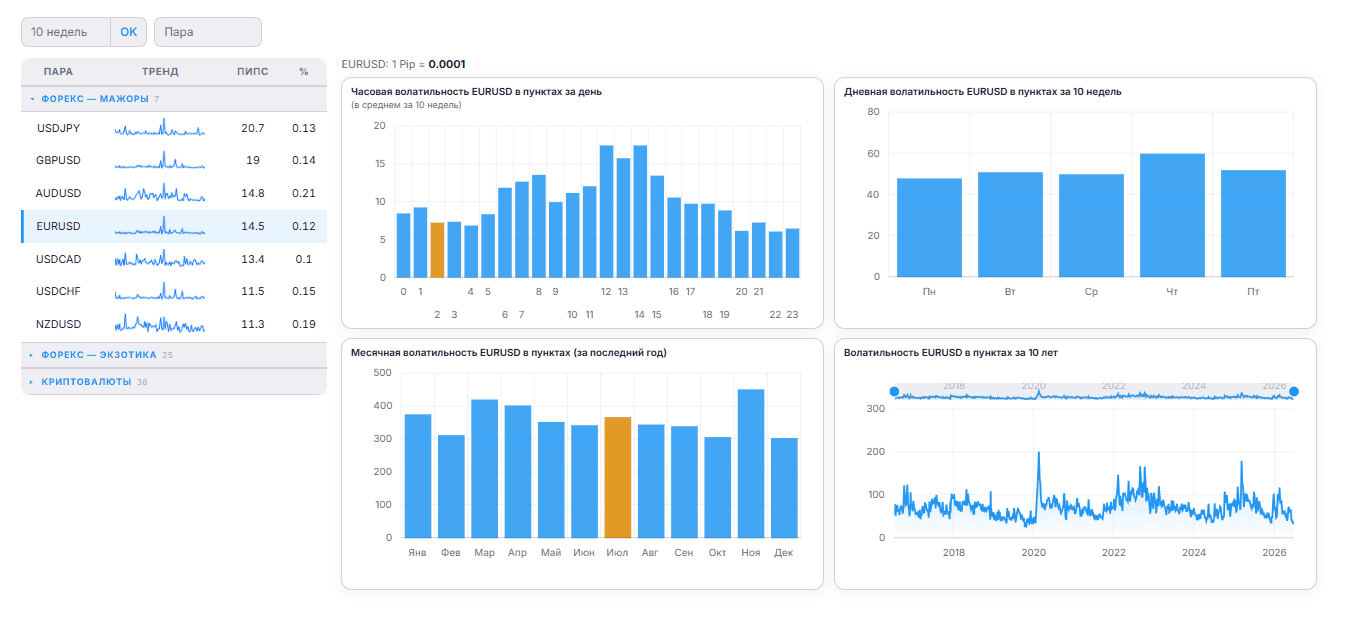Click the "10 недель" period input field

(66, 32)
